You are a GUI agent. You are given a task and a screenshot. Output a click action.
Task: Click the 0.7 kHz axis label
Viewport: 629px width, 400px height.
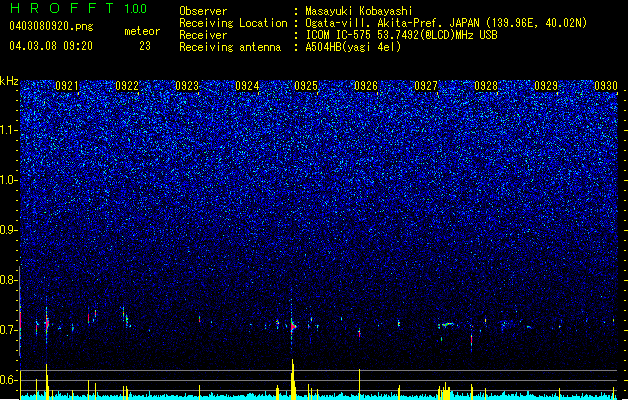(9, 330)
